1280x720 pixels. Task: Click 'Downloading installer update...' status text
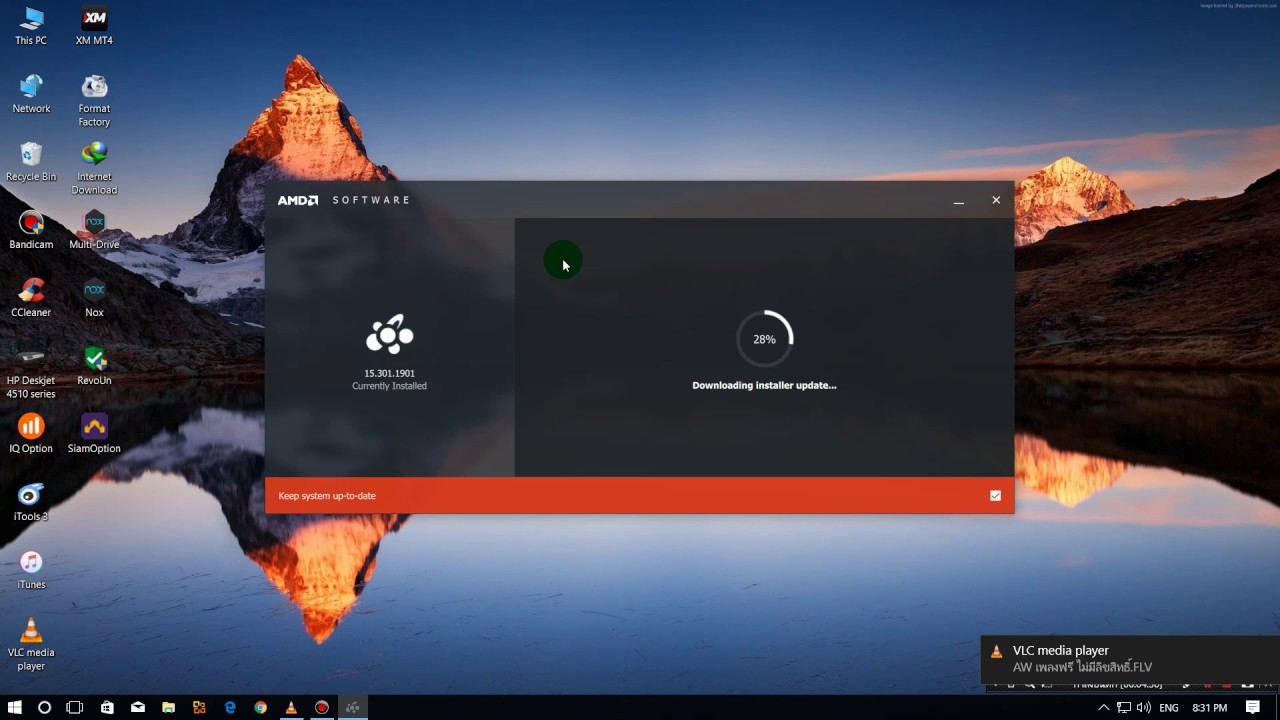point(764,385)
